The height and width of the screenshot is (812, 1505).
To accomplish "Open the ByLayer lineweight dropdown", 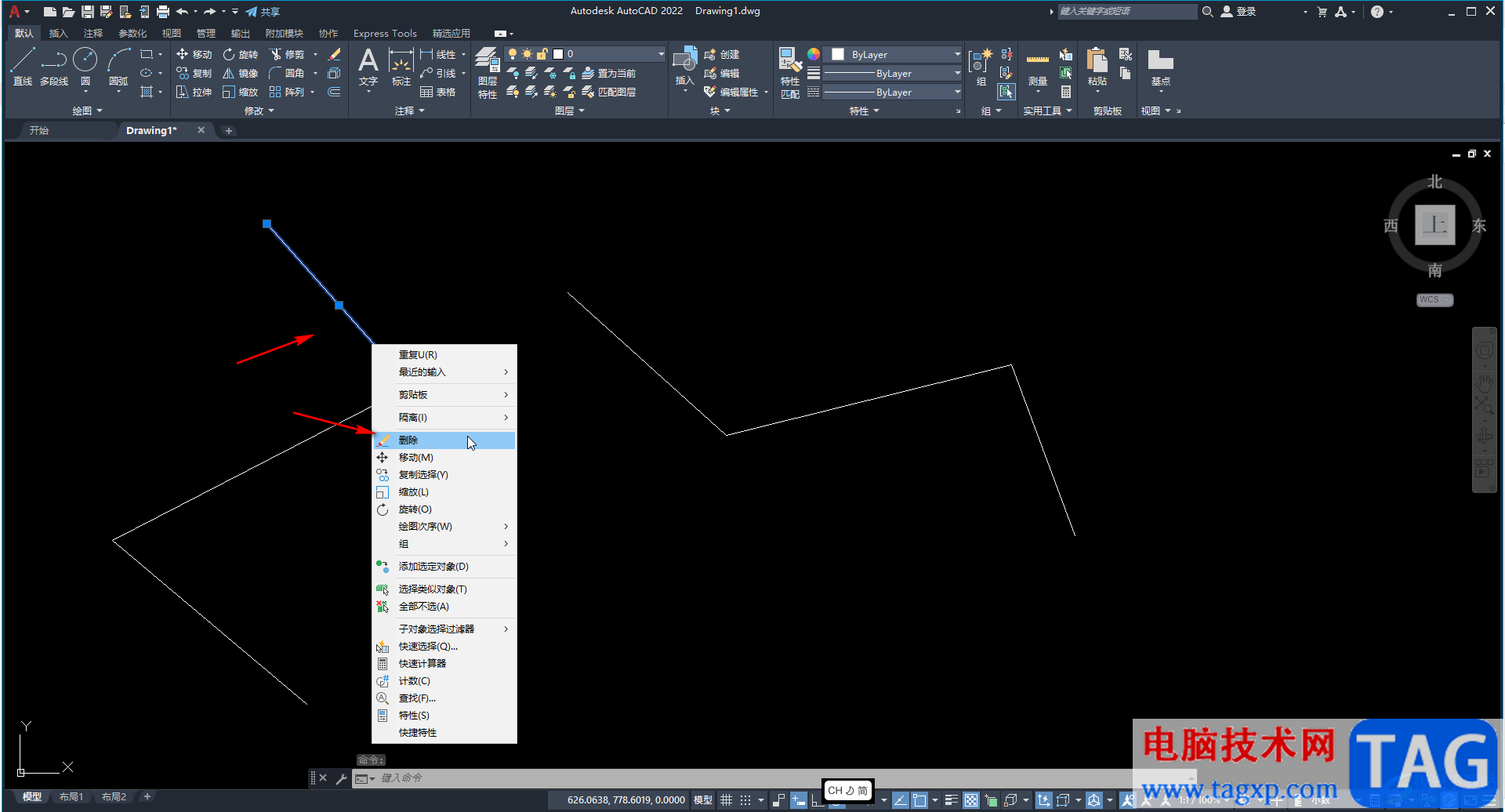I will pyautogui.click(x=893, y=73).
